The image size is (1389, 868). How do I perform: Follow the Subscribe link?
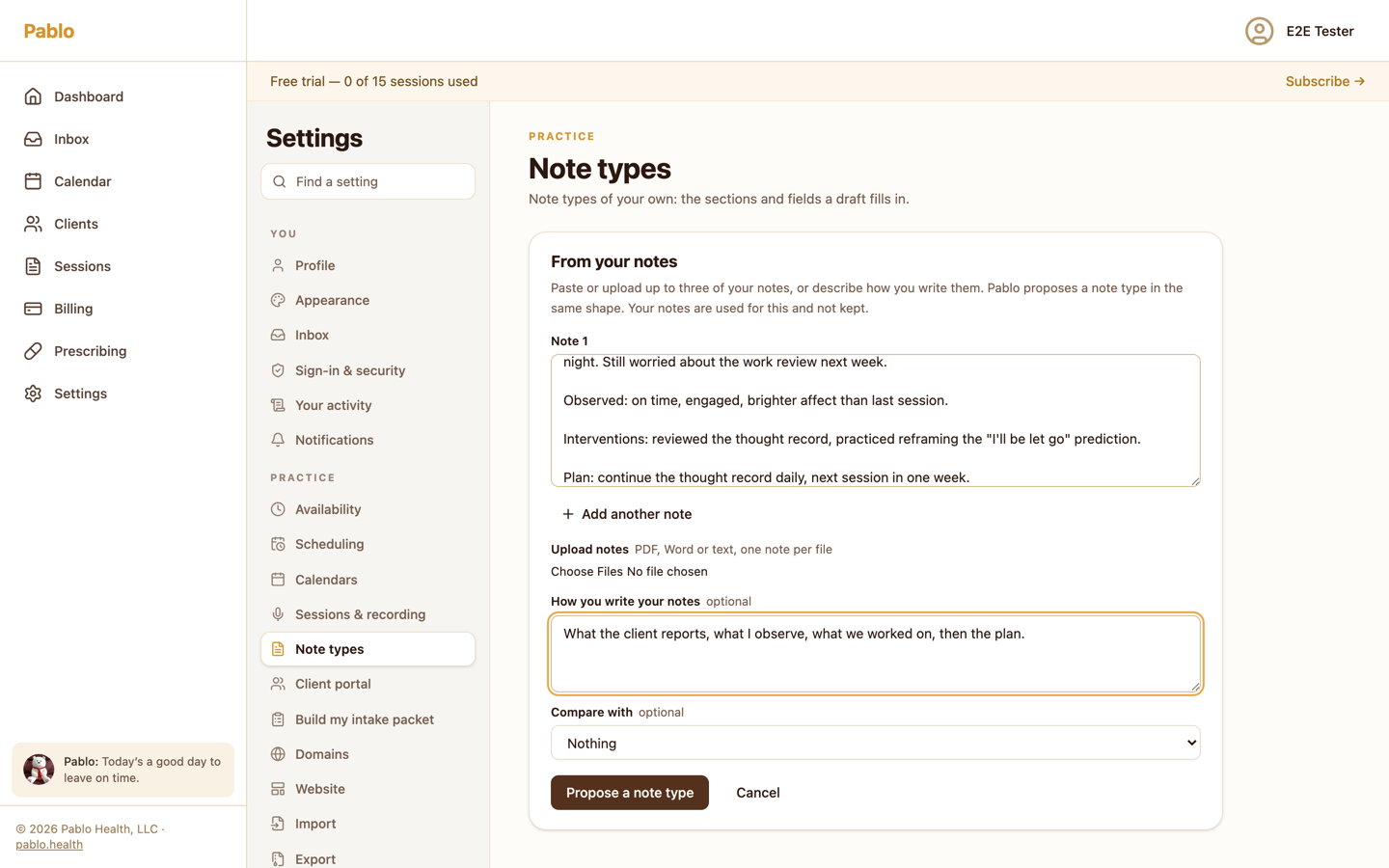[x=1324, y=81]
